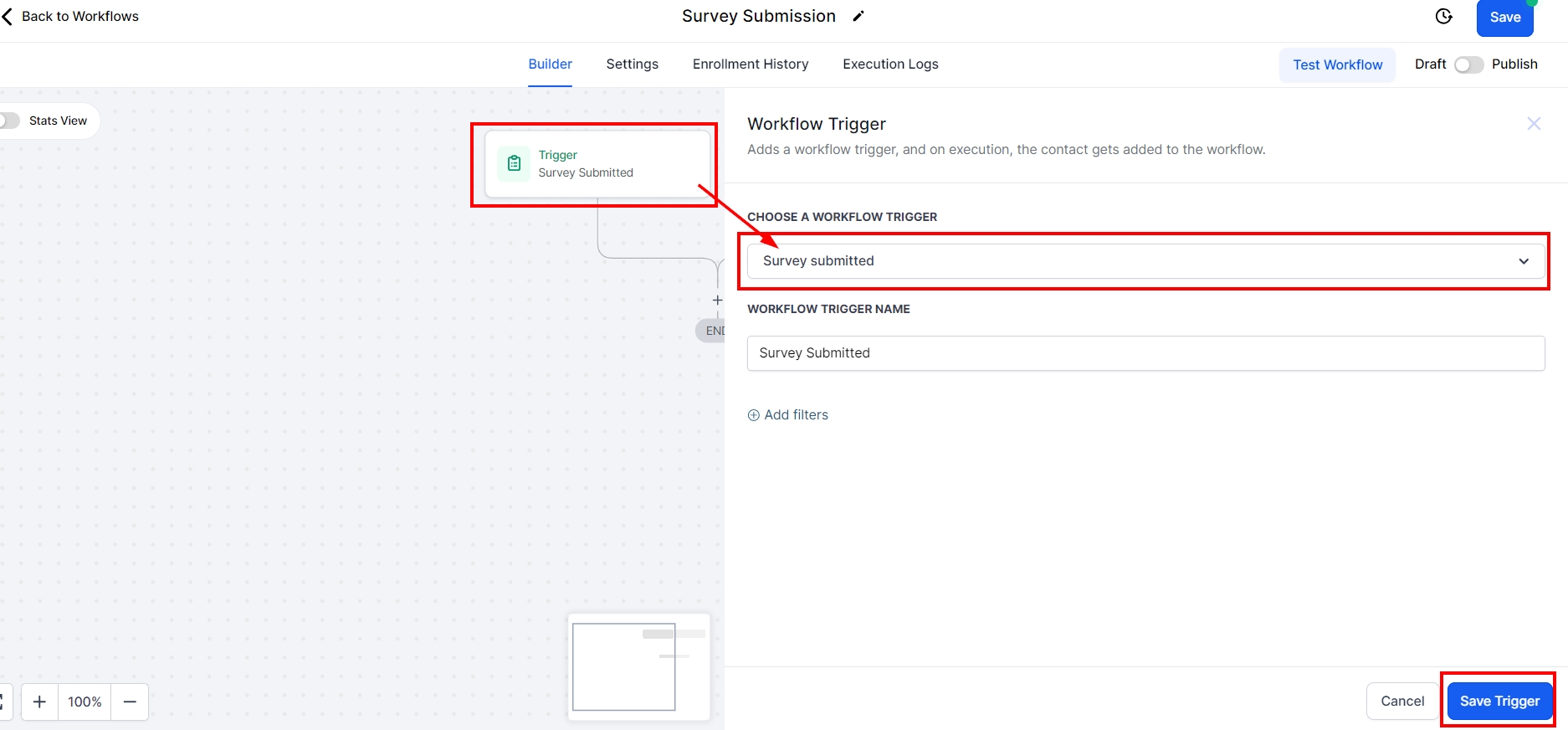1568x730 pixels.
Task: Zoom out with the minus button
Action: click(x=130, y=702)
